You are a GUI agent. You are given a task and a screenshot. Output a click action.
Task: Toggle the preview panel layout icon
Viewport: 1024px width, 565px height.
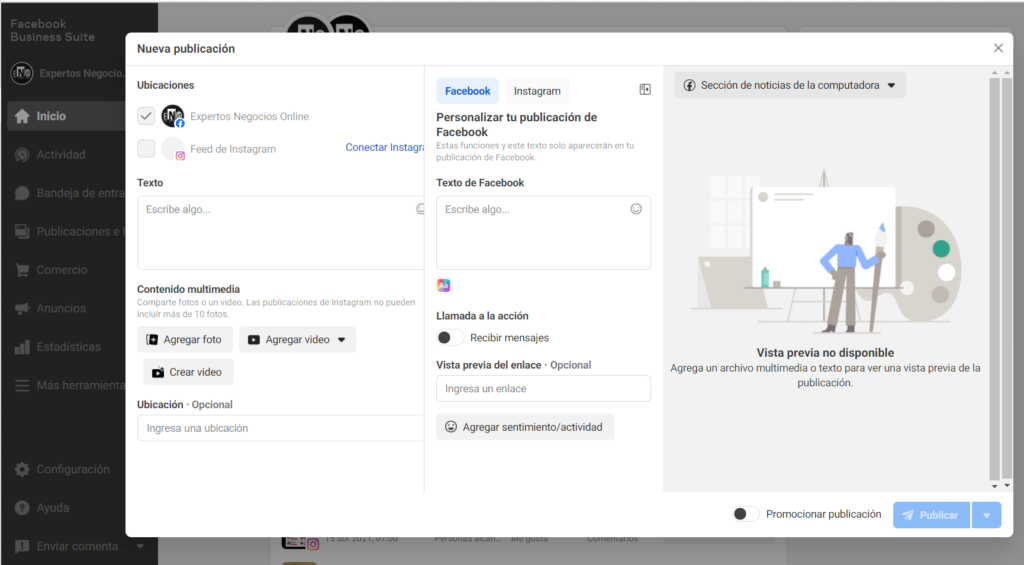tap(645, 89)
